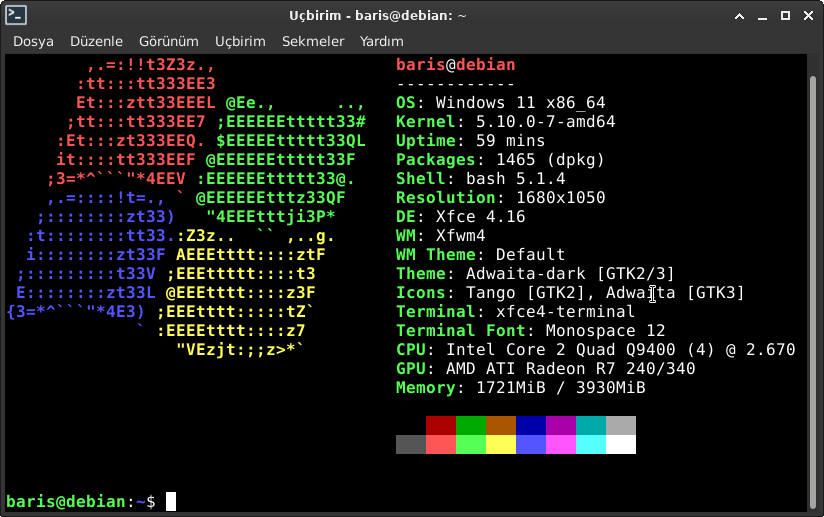
Task: Close the terminal window
Action: (x=809, y=16)
